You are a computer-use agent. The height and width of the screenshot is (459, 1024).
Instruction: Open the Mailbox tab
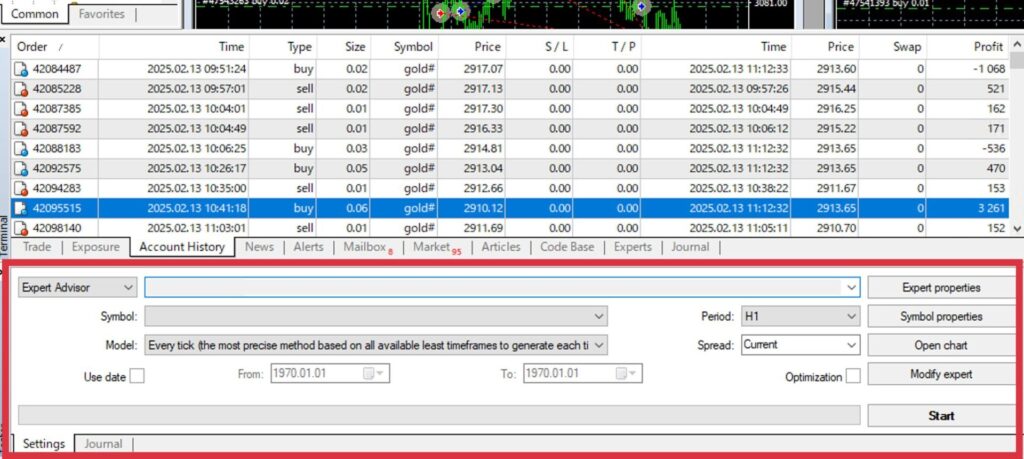tap(368, 247)
